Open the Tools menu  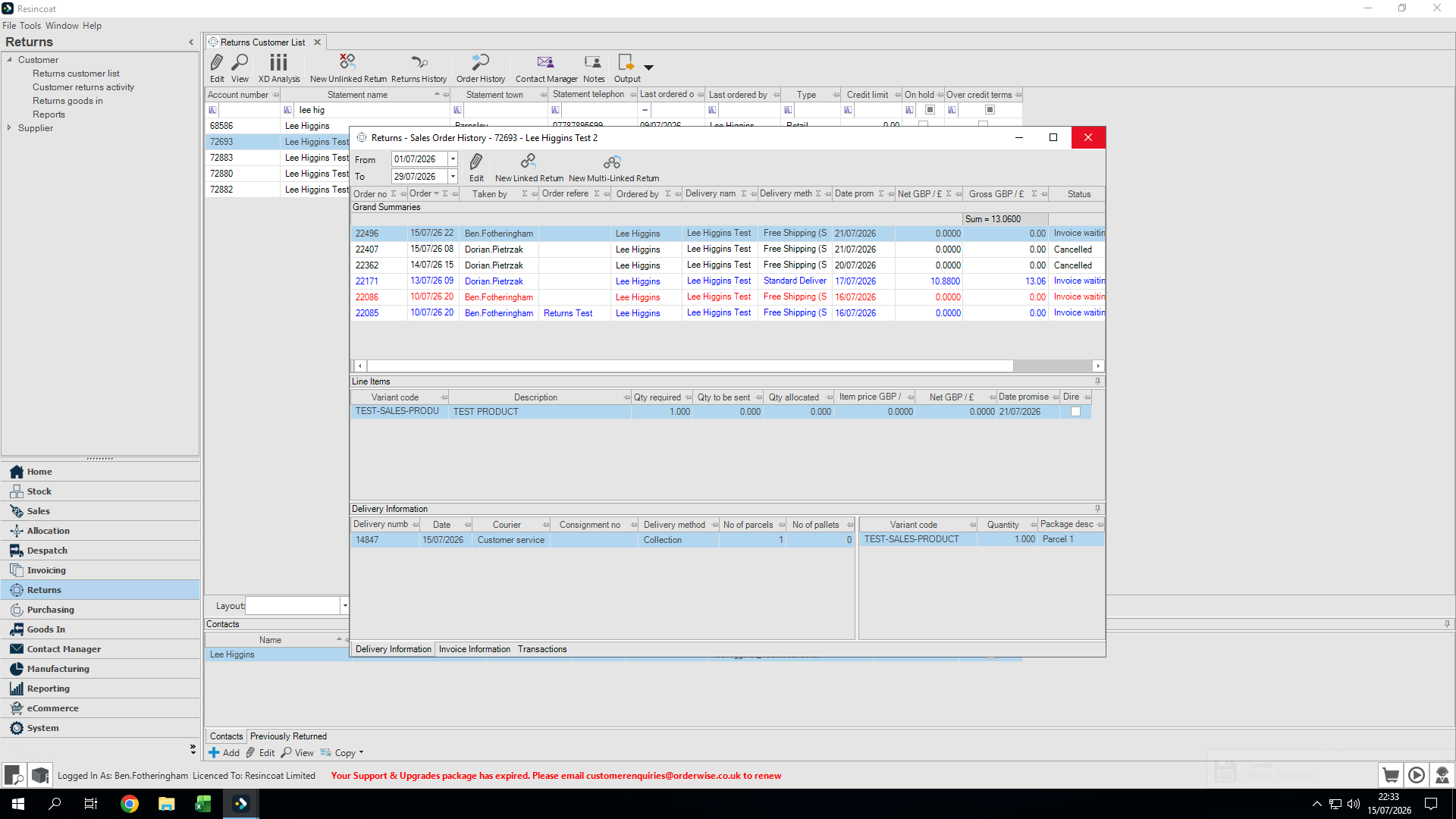[x=30, y=25]
